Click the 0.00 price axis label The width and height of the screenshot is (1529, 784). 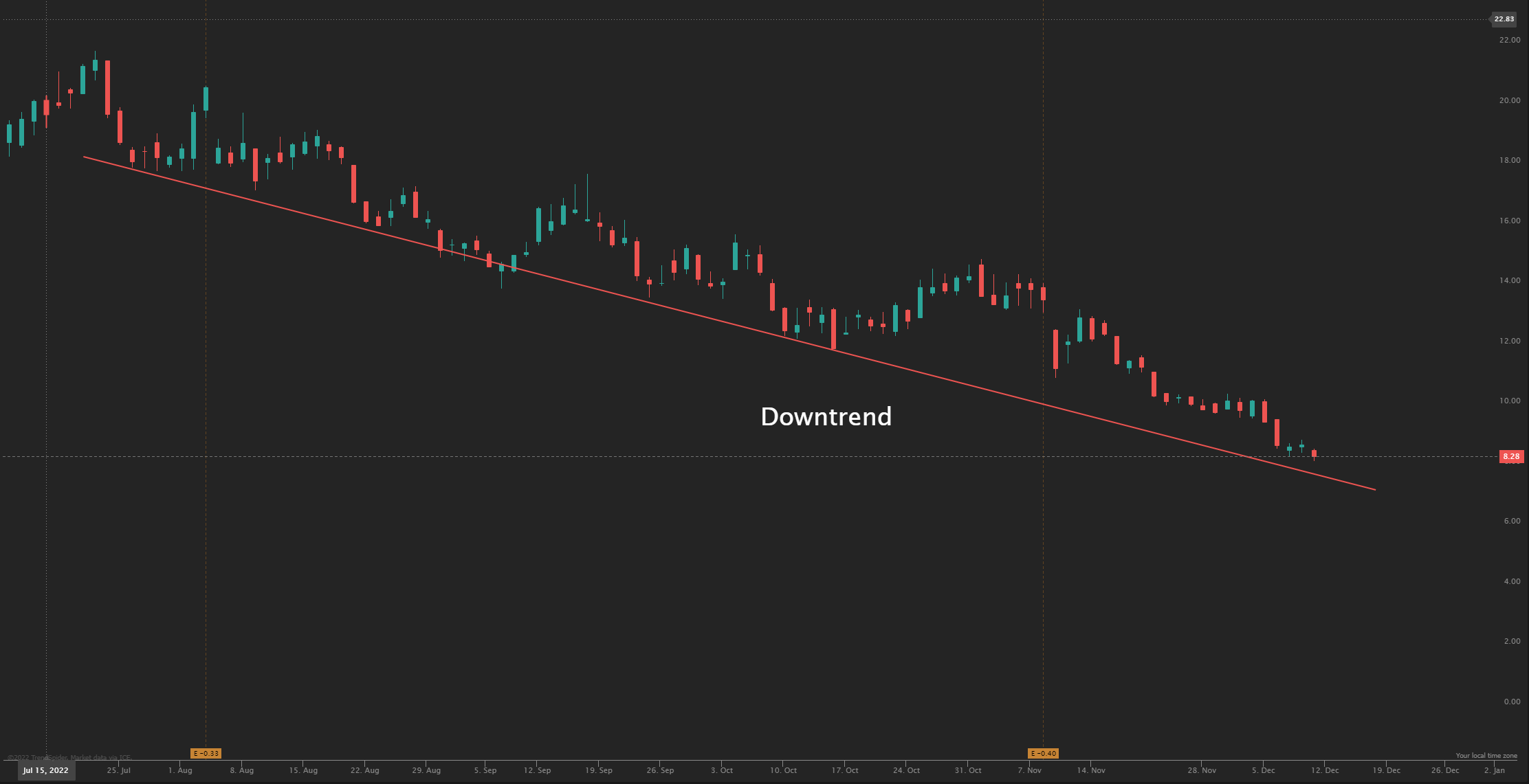pyautogui.click(x=1512, y=702)
